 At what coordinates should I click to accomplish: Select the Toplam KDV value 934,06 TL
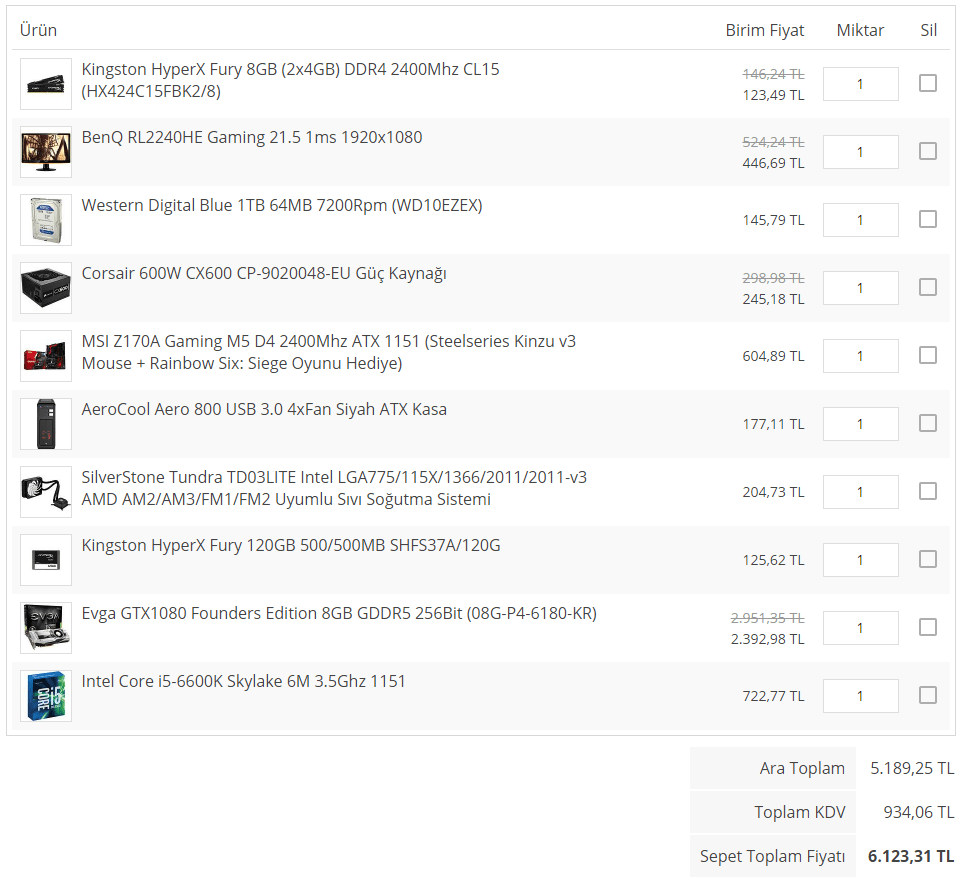[x=919, y=812]
